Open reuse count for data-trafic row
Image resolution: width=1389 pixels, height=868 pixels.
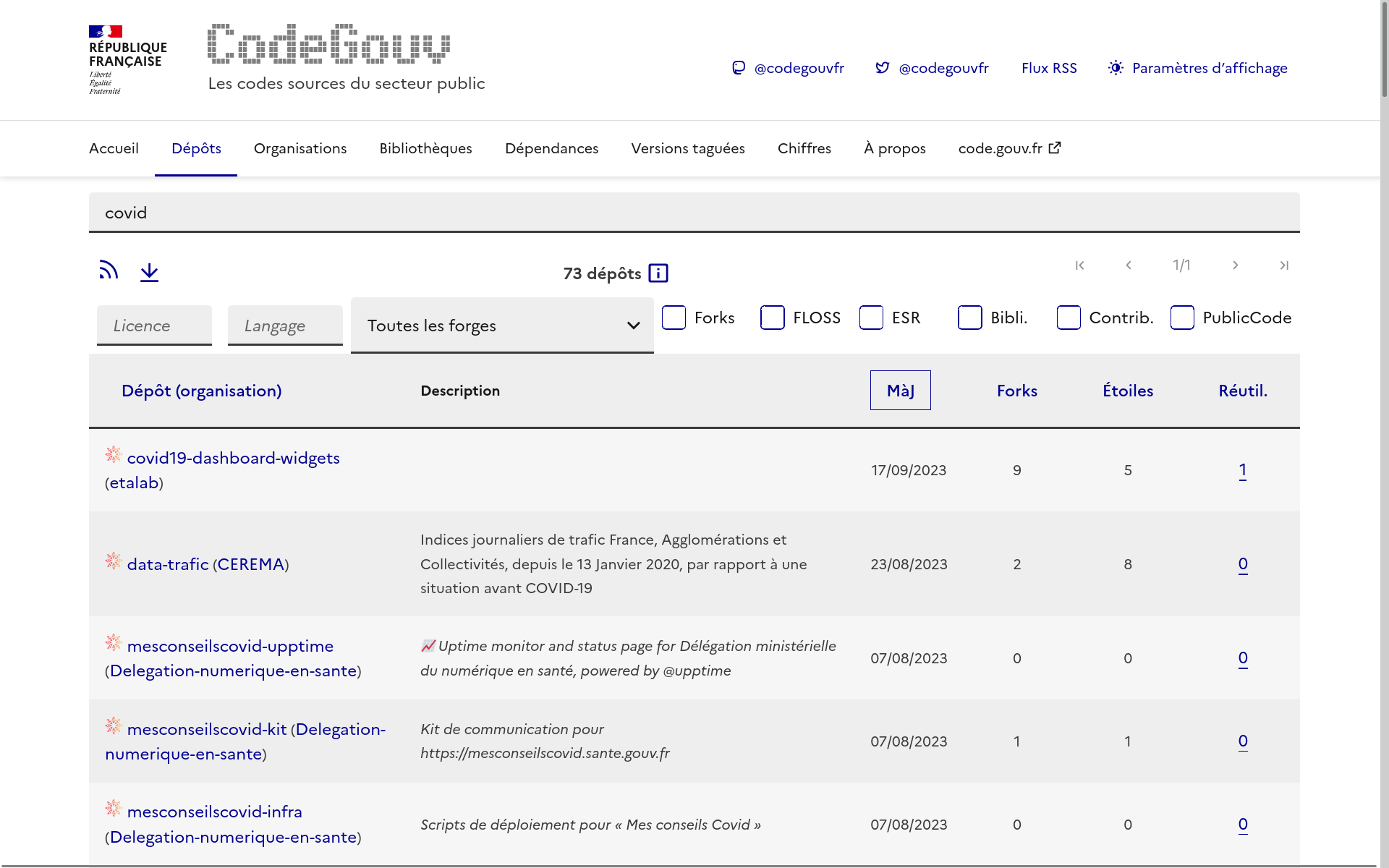1243,564
